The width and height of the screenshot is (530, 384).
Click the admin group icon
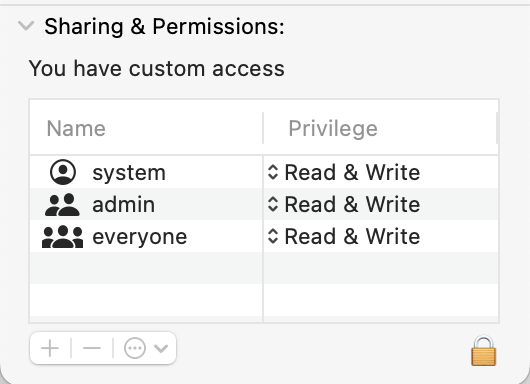63,205
